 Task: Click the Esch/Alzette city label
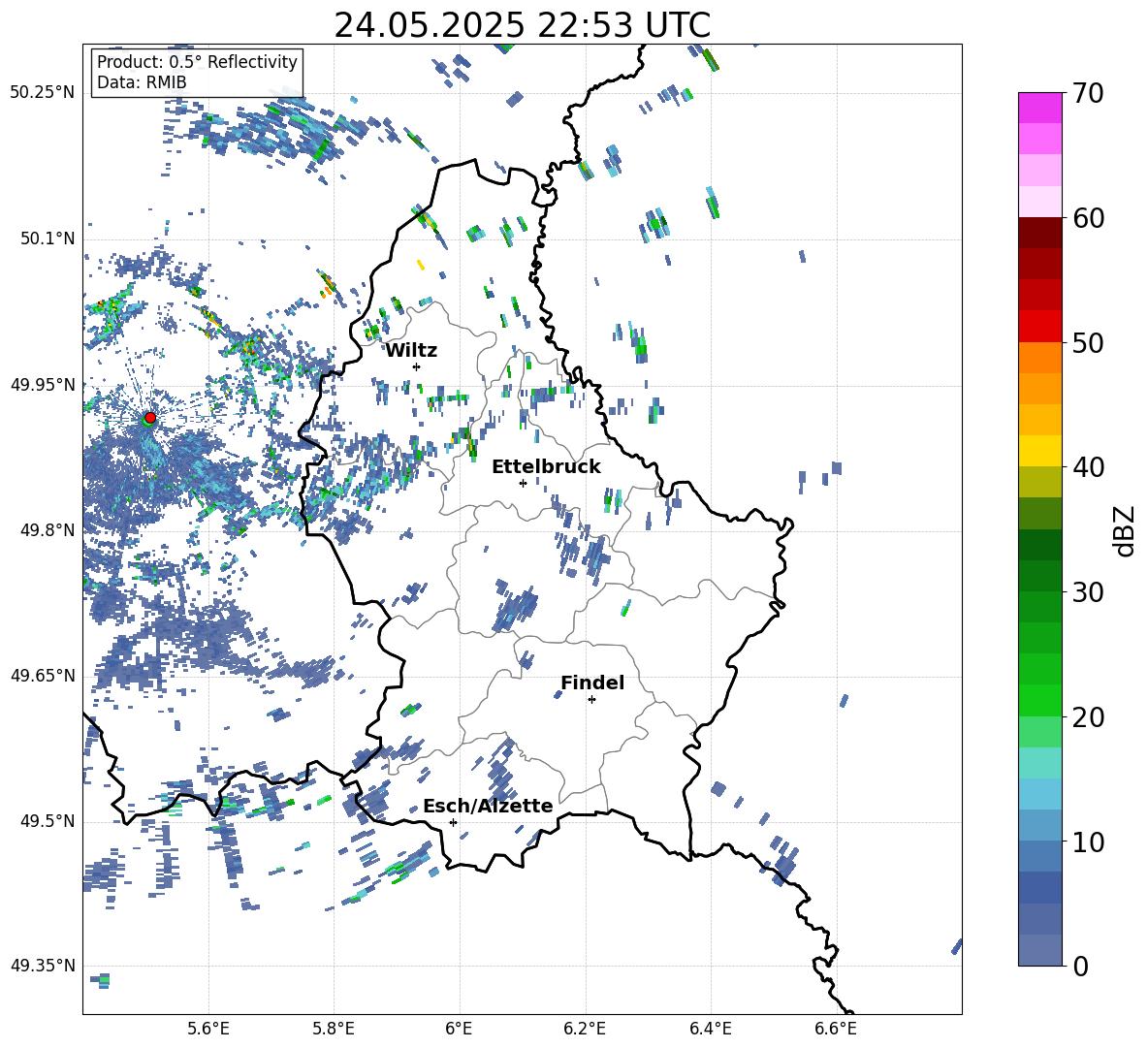pos(488,807)
